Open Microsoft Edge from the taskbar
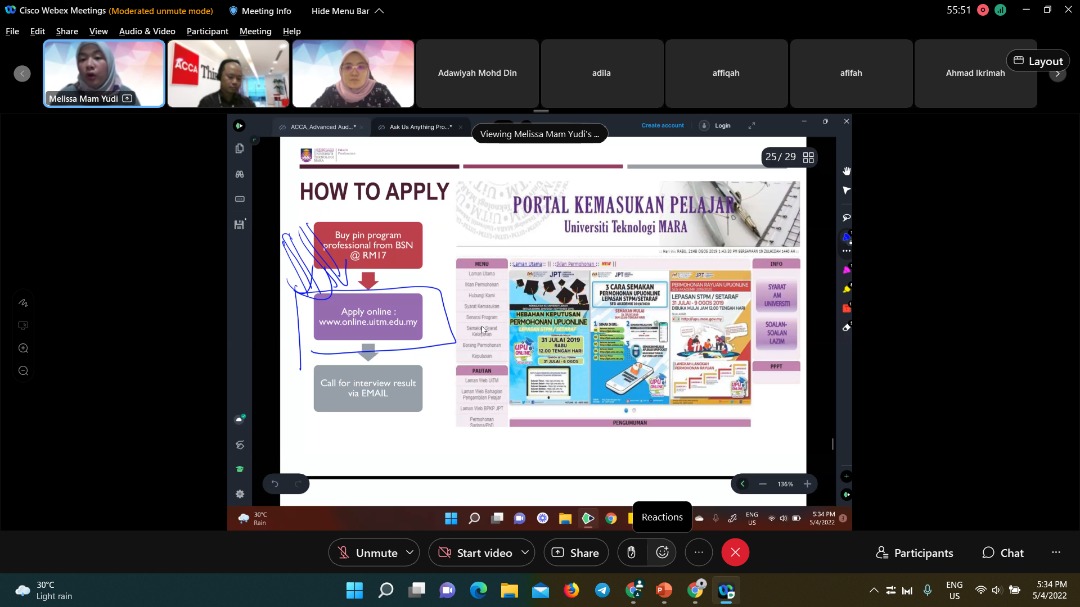This screenshot has height=607, width=1080. pos(479,590)
